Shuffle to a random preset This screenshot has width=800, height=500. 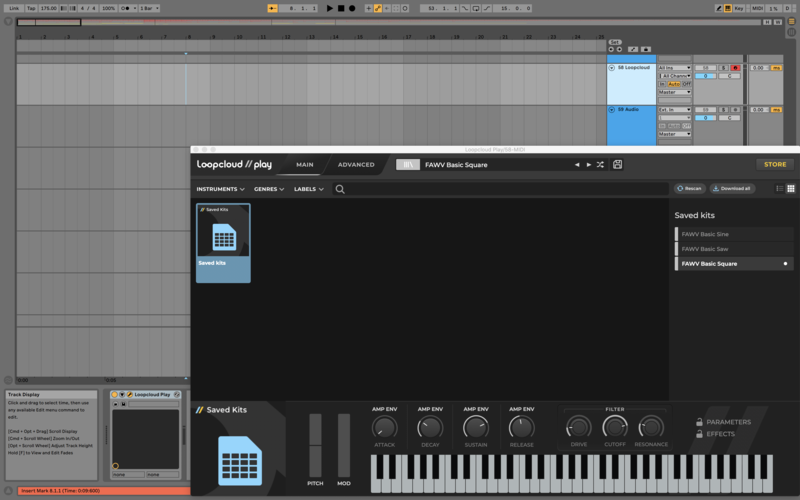point(600,165)
